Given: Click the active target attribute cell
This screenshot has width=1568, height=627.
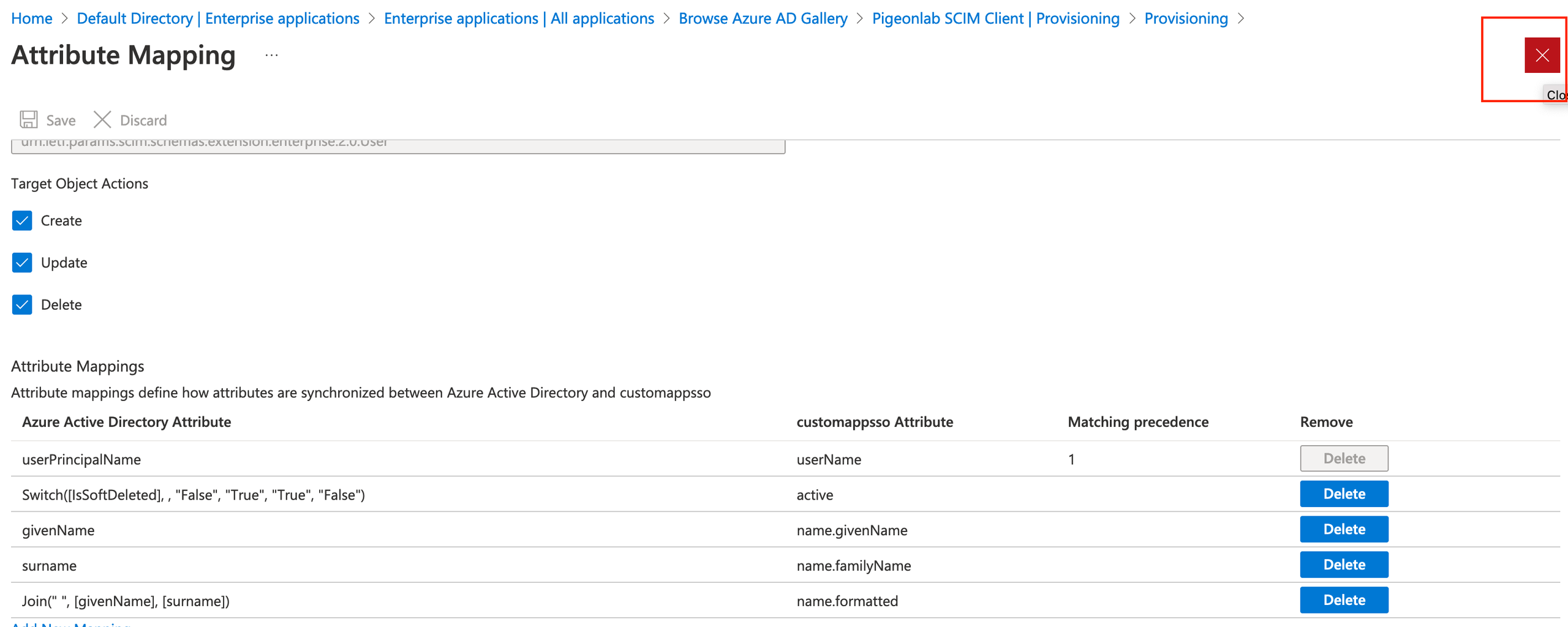Looking at the screenshot, I should [x=815, y=495].
